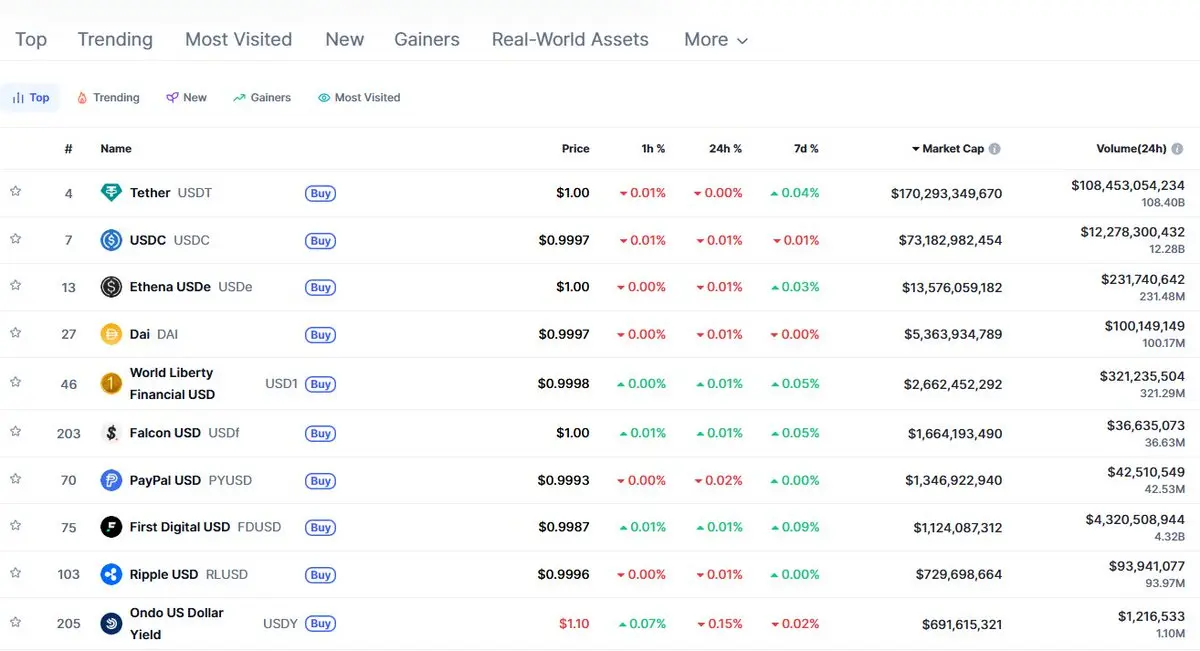Toggle the watchlist star for Falcon USD

tap(16, 431)
